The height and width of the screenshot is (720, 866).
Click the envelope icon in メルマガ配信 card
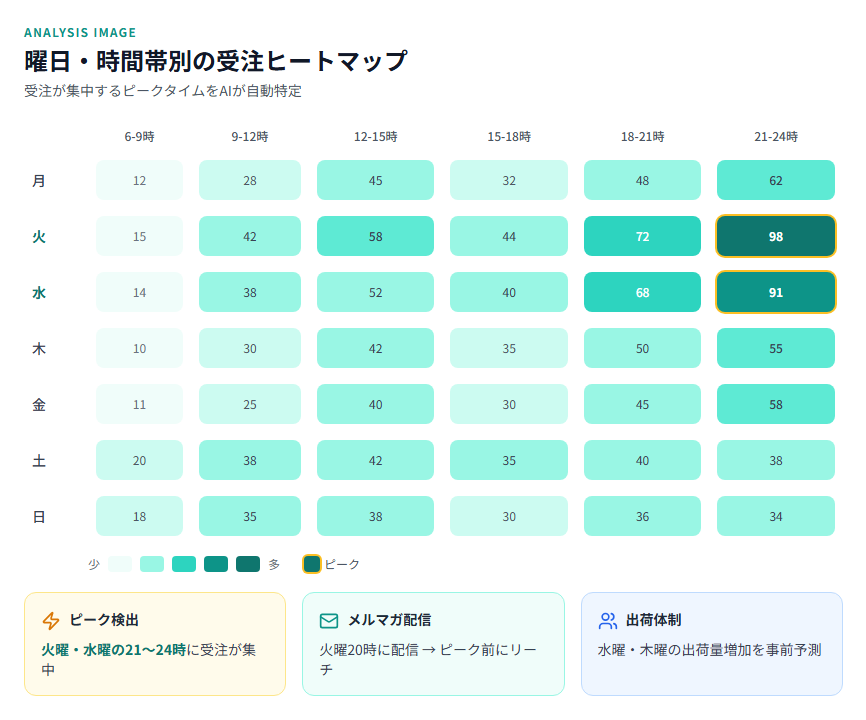[x=329, y=621]
